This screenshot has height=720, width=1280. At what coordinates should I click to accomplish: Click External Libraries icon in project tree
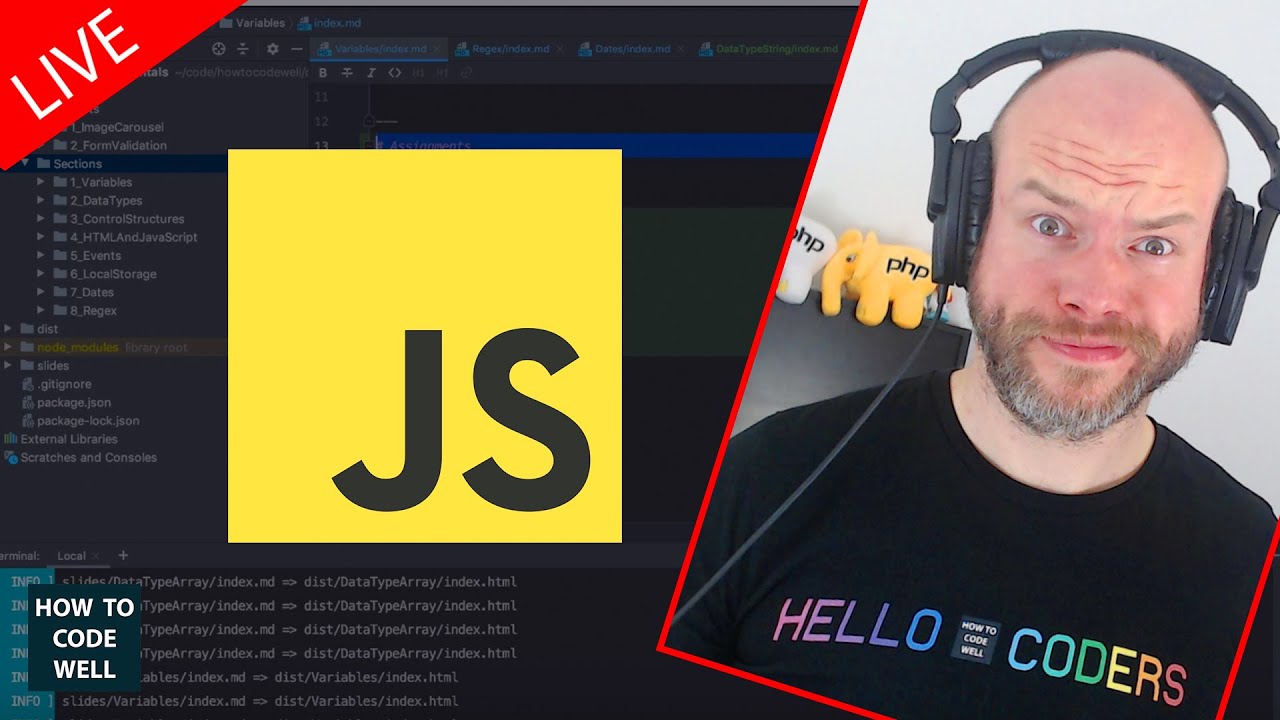point(11,439)
